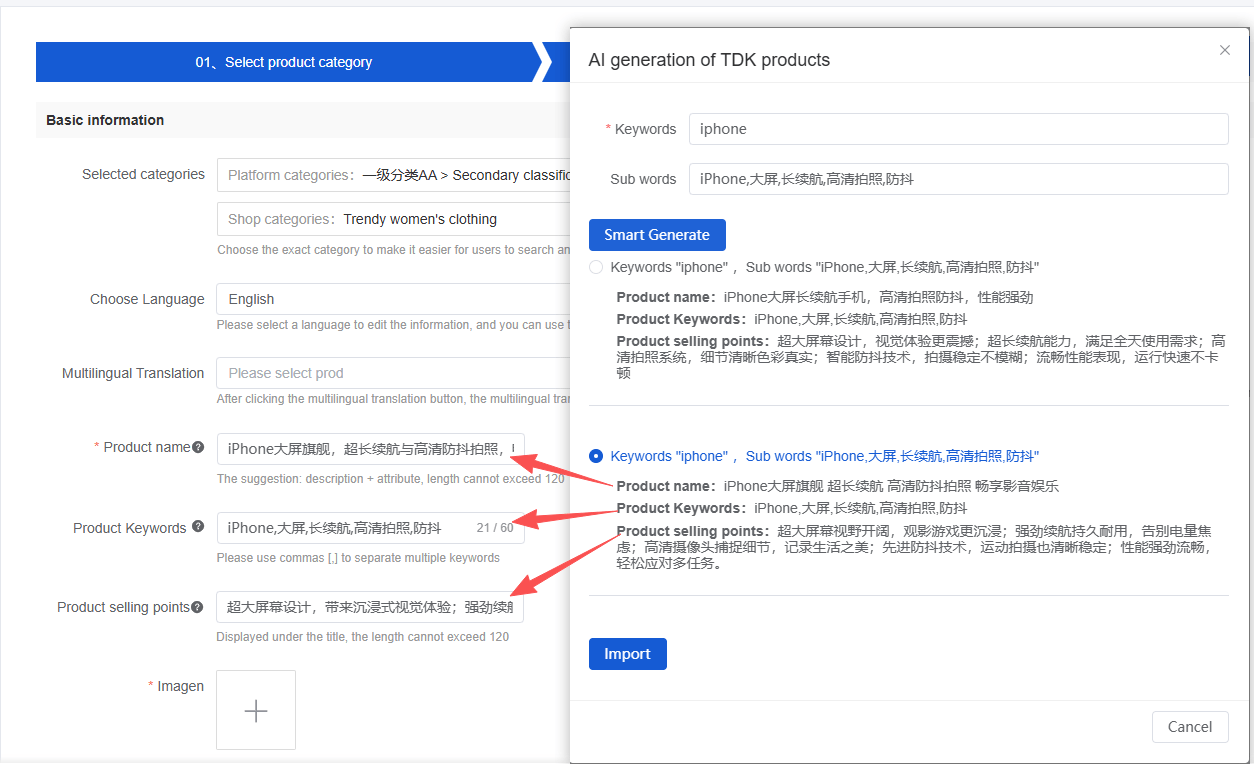This screenshot has height=764, width=1254.
Task: Click first result Product name line
Action: pos(825,297)
